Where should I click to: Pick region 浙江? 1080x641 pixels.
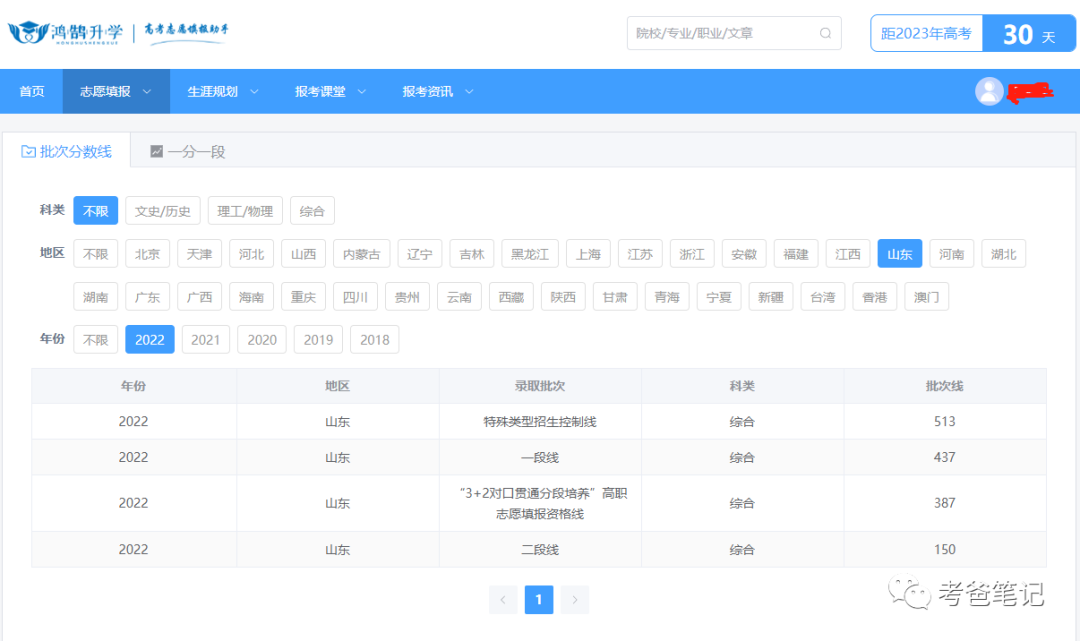(692, 254)
